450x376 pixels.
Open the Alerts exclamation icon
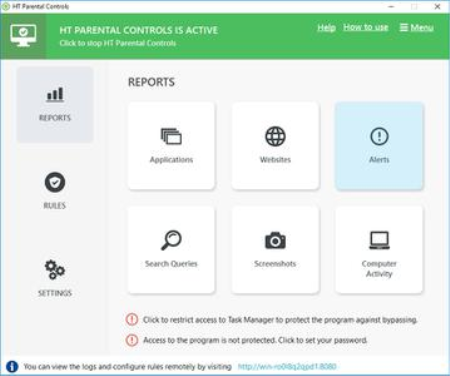(x=379, y=136)
